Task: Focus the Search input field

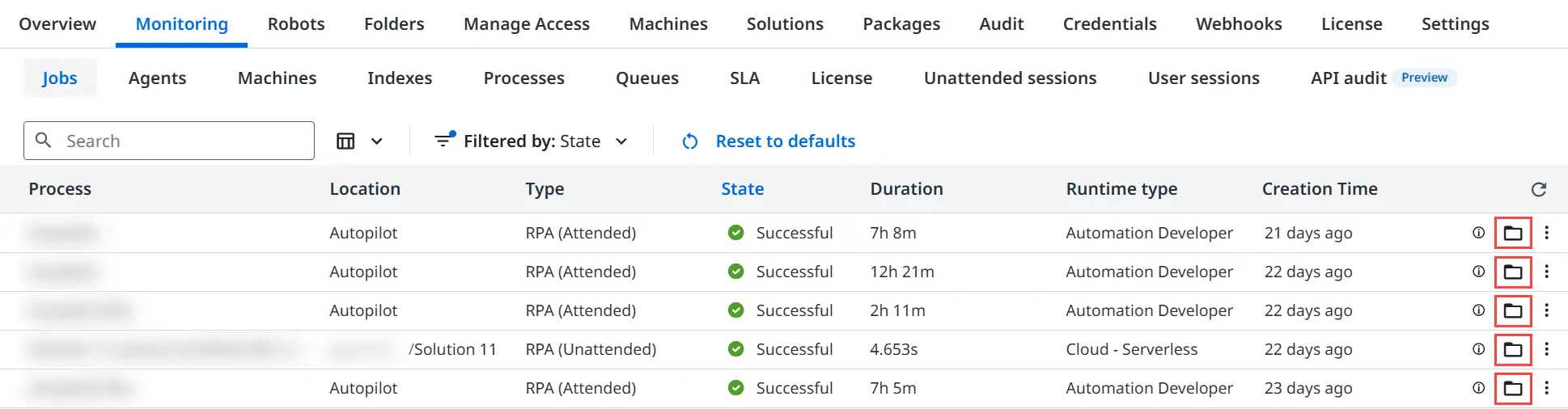Action: (x=169, y=141)
